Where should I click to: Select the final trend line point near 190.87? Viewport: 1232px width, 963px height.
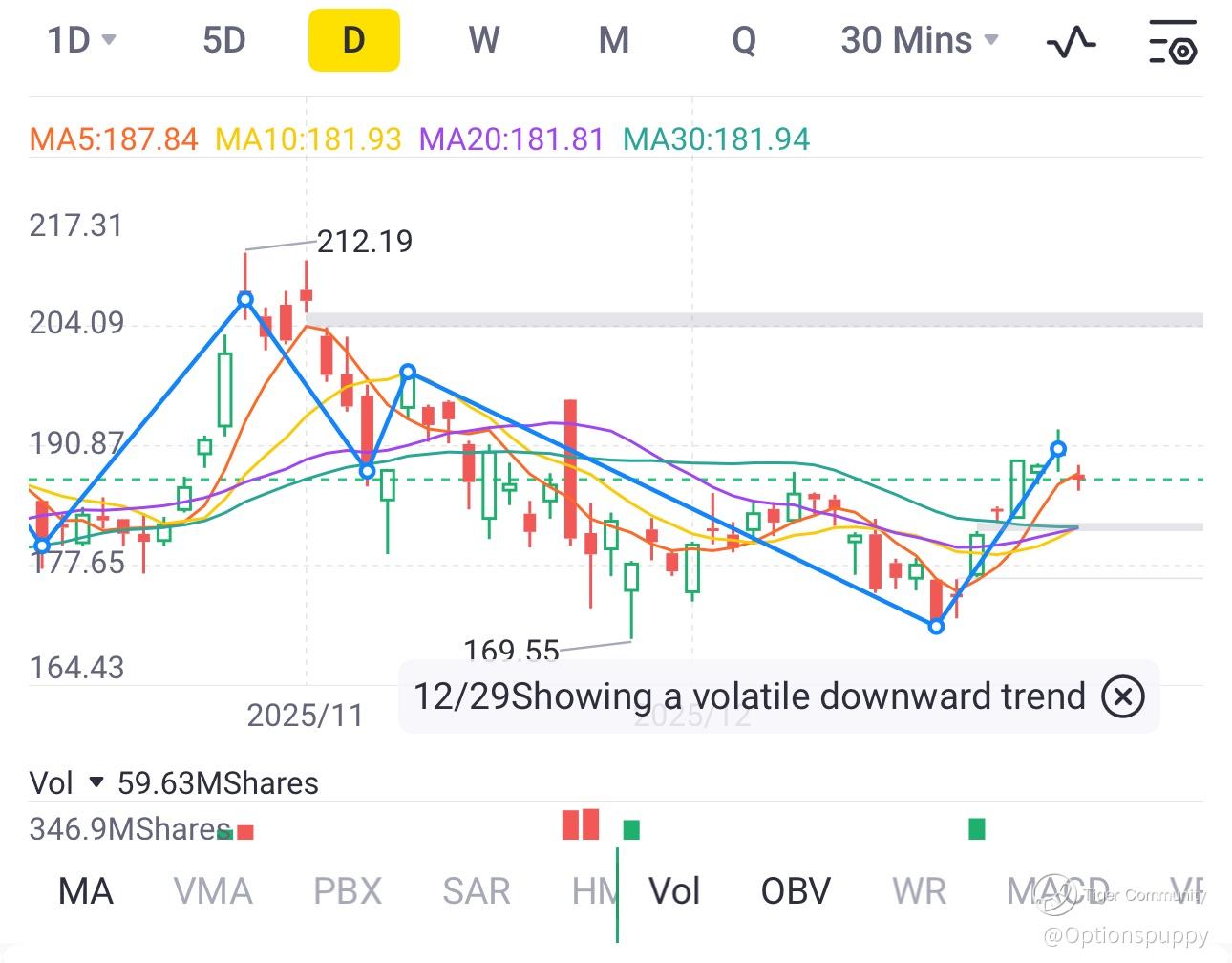click(1058, 449)
